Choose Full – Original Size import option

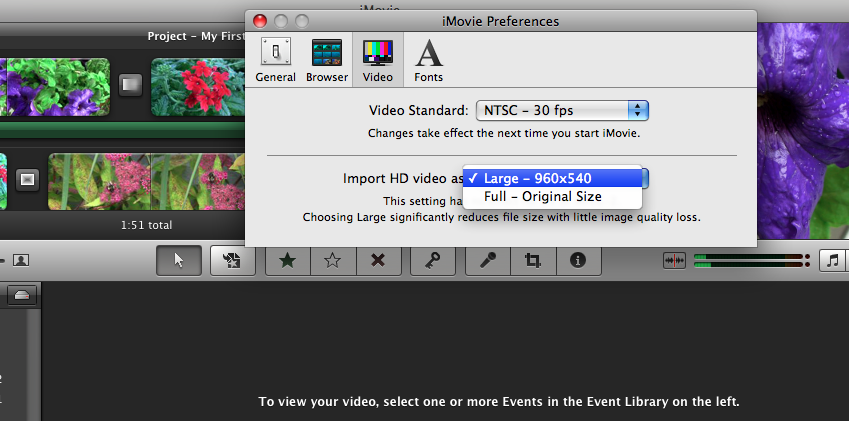pyautogui.click(x=552, y=196)
